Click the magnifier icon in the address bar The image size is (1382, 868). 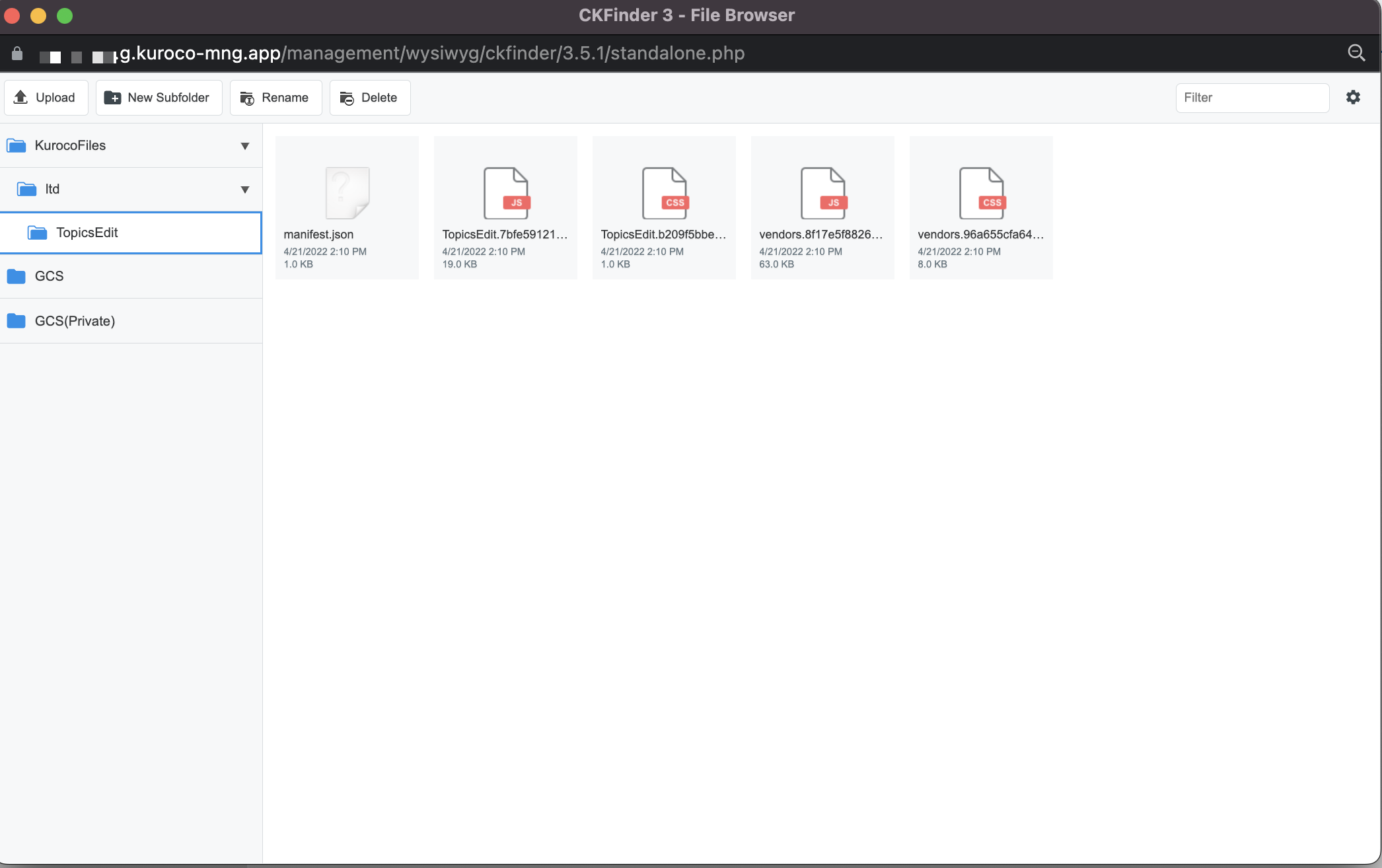point(1357,53)
